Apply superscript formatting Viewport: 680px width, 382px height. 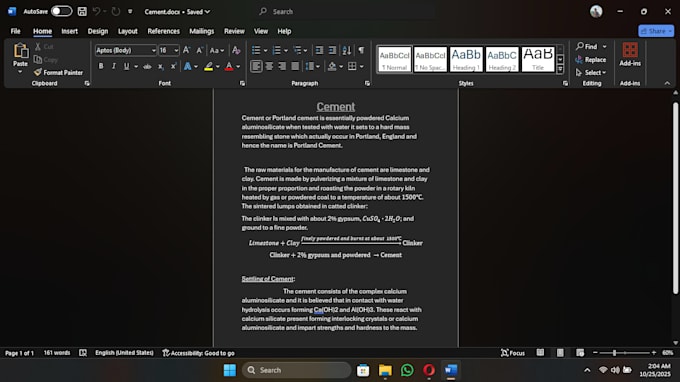coord(173,66)
